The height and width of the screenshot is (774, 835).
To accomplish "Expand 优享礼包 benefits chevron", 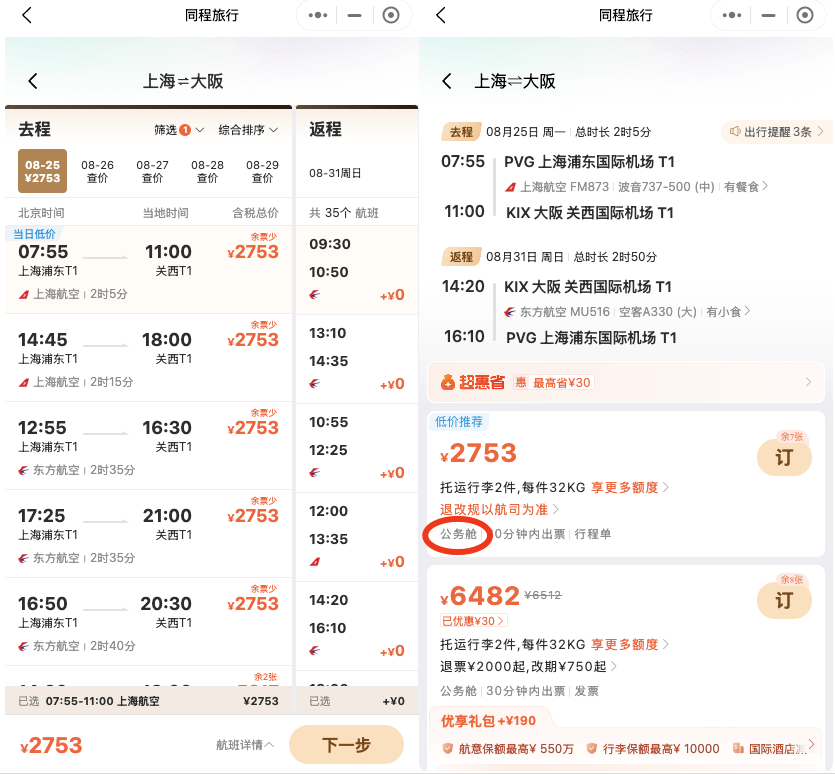I will pyautogui.click(x=811, y=744).
